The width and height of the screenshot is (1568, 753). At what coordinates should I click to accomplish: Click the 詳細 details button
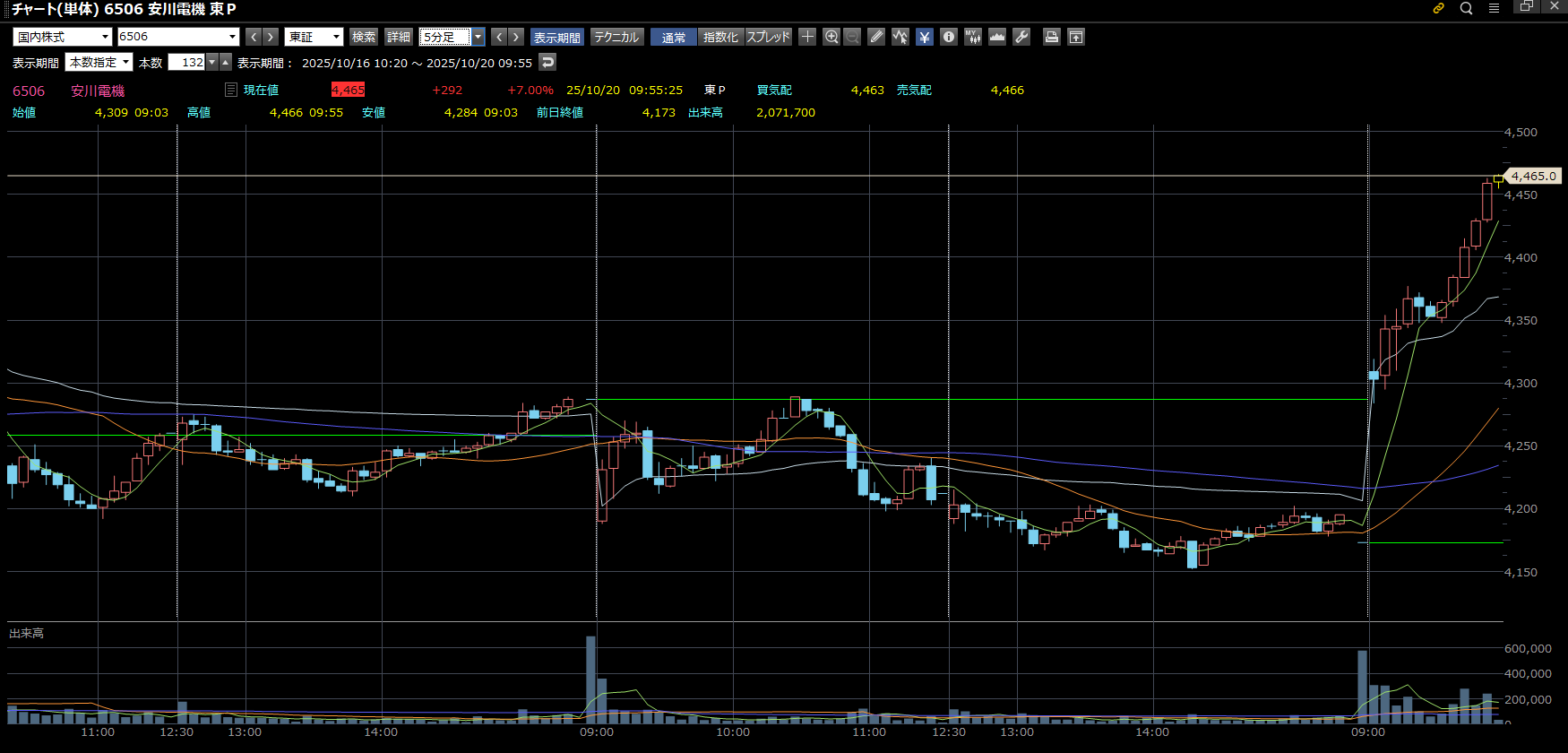(x=399, y=37)
